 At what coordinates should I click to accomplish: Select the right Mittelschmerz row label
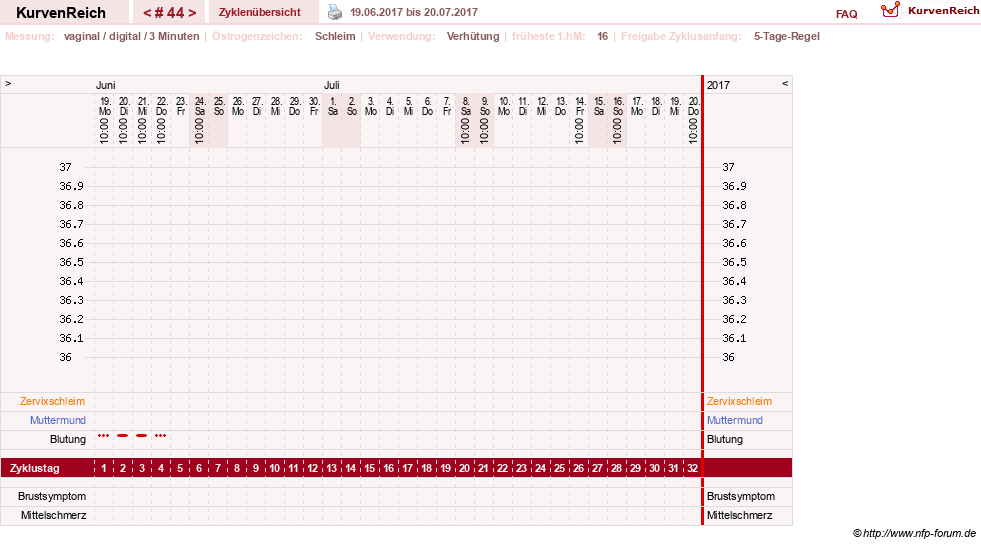click(740, 515)
